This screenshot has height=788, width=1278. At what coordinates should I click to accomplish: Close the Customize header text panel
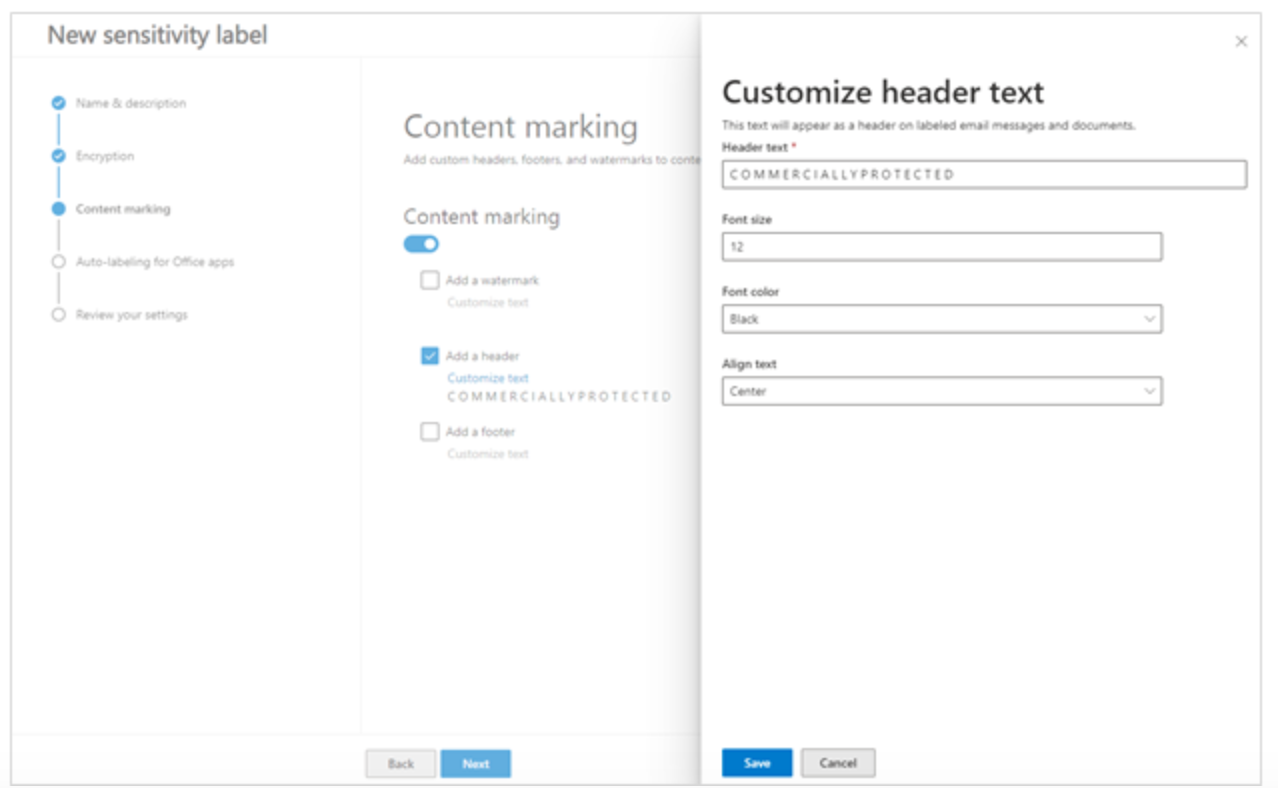click(x=1240, y=40)
